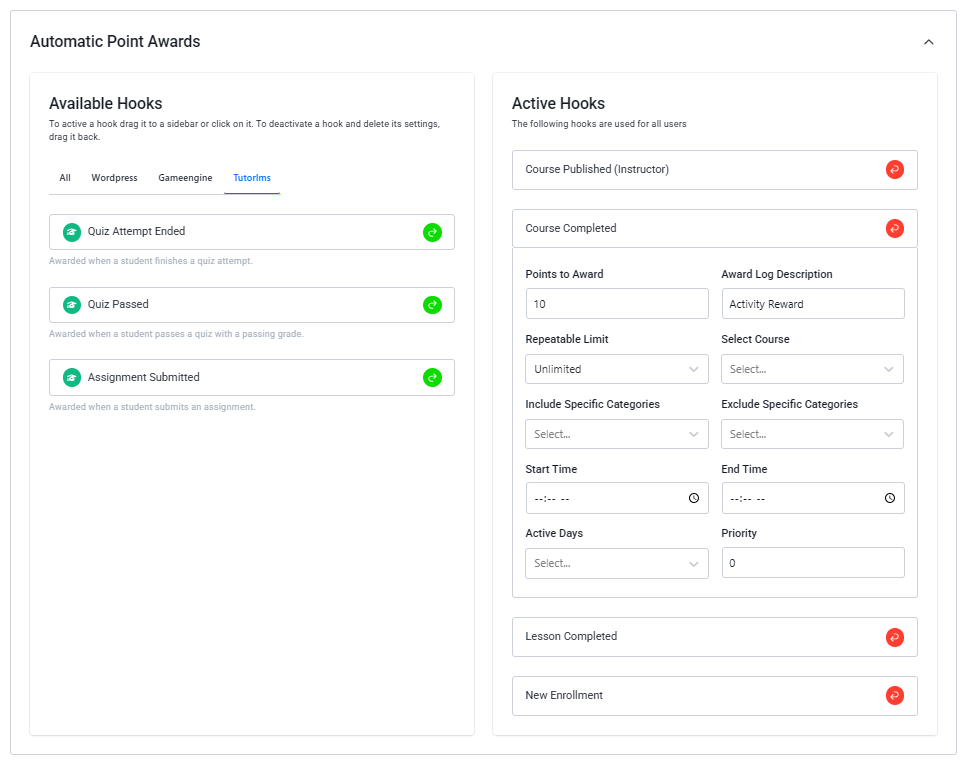Image resolution: width=968 pixels, height=765 pixels.
Task: Open the Select Course dropdown
Action: coord(812,369)
